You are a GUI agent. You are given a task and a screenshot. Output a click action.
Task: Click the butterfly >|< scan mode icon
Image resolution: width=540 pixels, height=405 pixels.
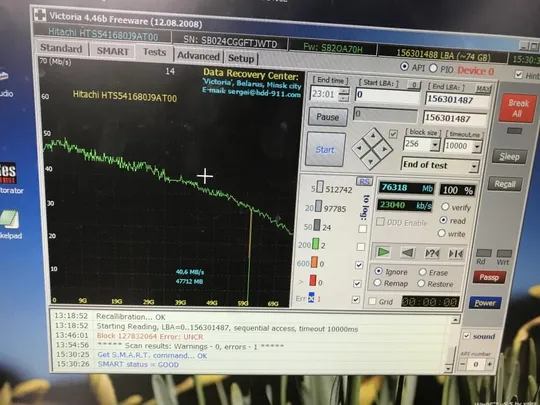[456, 254]
